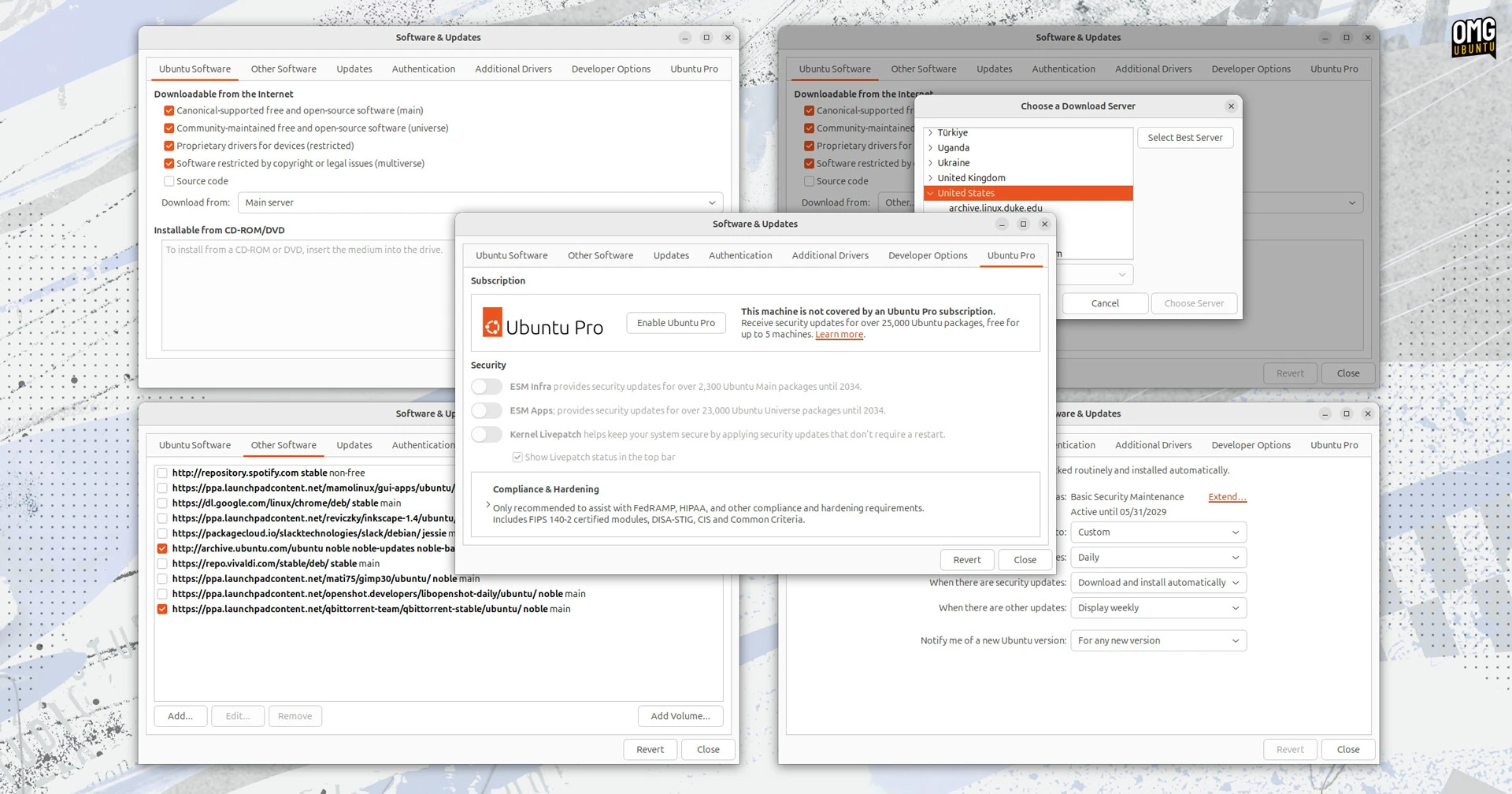Image resolution: width=1512 pixels, height=794 pixels.
Task: Open the Download and install automatically dropdown
Action: 1158,583
